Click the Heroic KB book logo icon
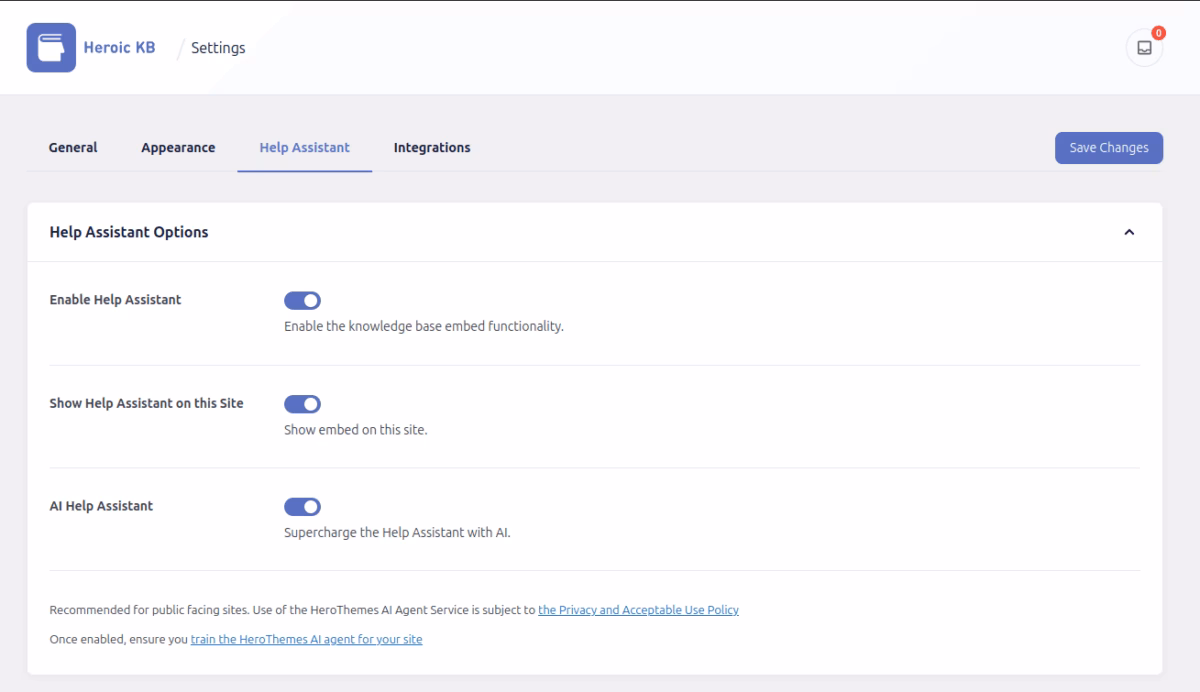Viewport: 1200px width, 692px height. (x=50, y=47)
